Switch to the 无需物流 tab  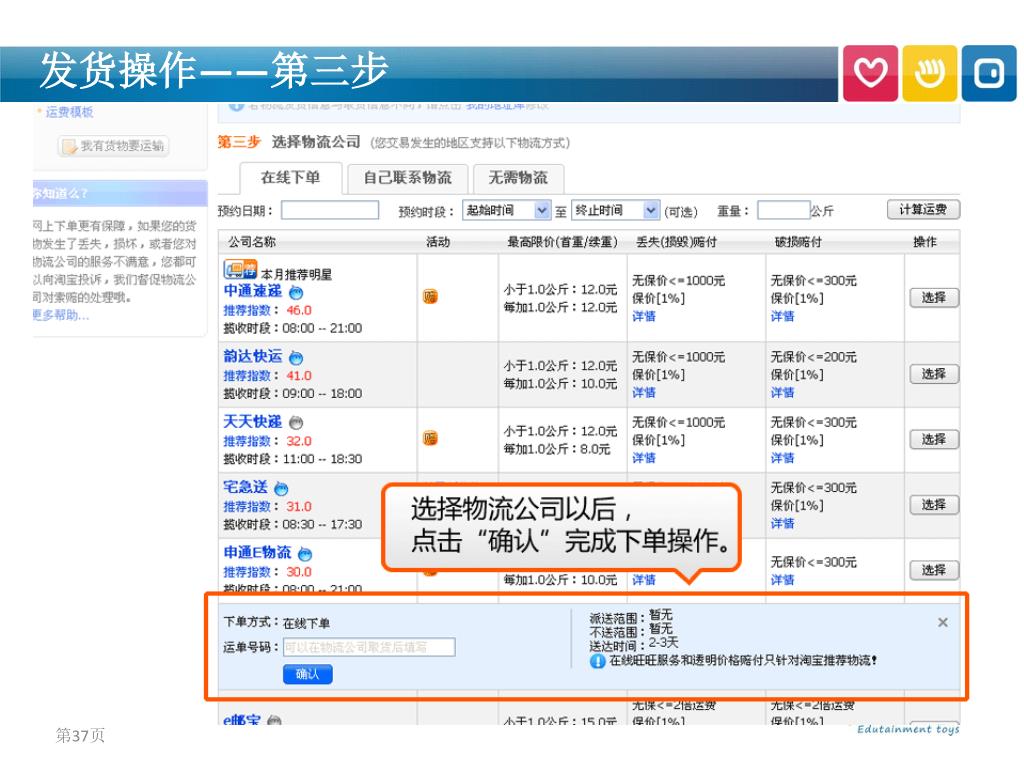point(518,178)
